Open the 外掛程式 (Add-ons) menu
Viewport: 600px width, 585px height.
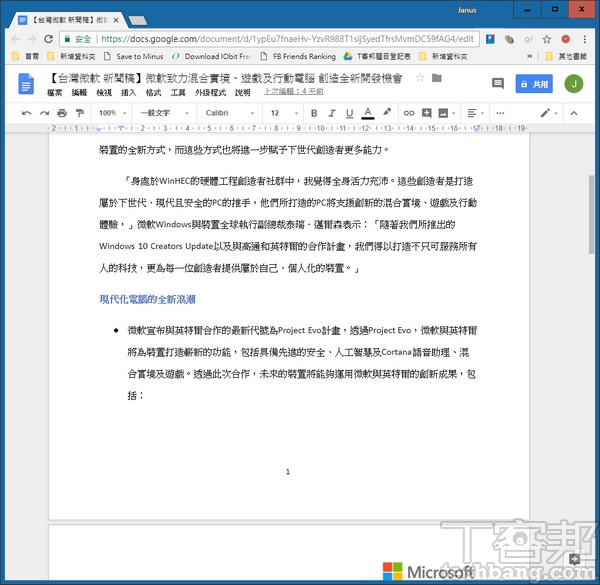click(x=210, y=93)
